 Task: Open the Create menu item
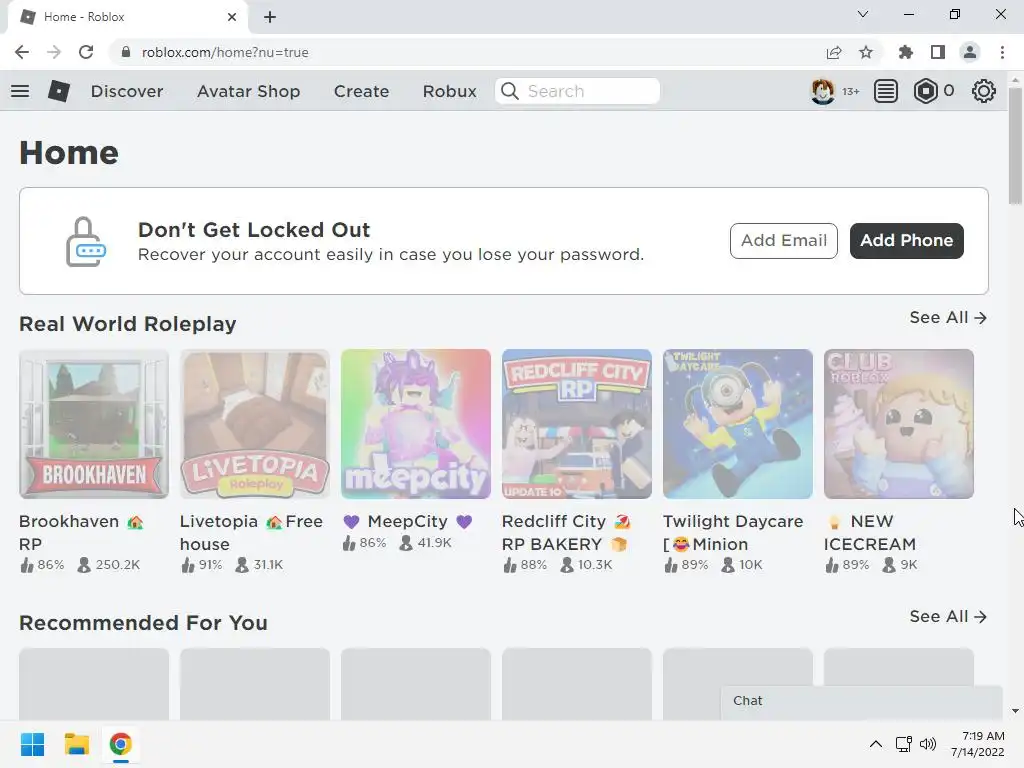361,91
